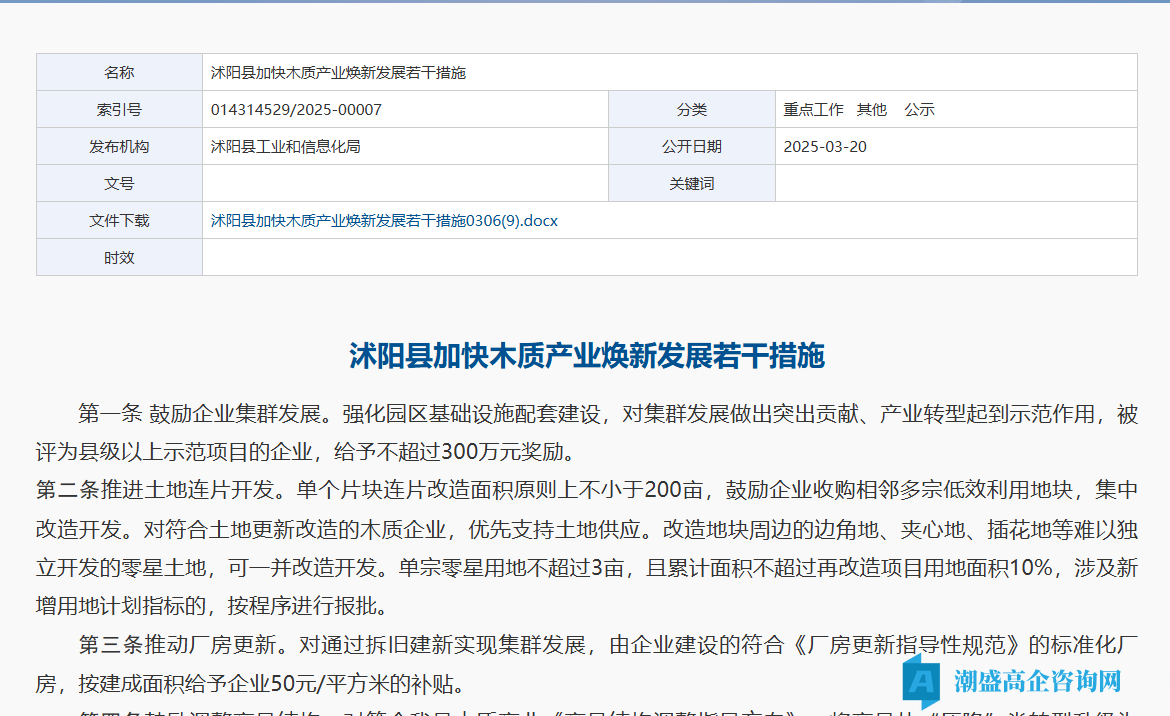Screen dimensions: 1170x716
Task: Click the paragraph starting with 第二条推进土地连片开发
Action: [586, 548]
